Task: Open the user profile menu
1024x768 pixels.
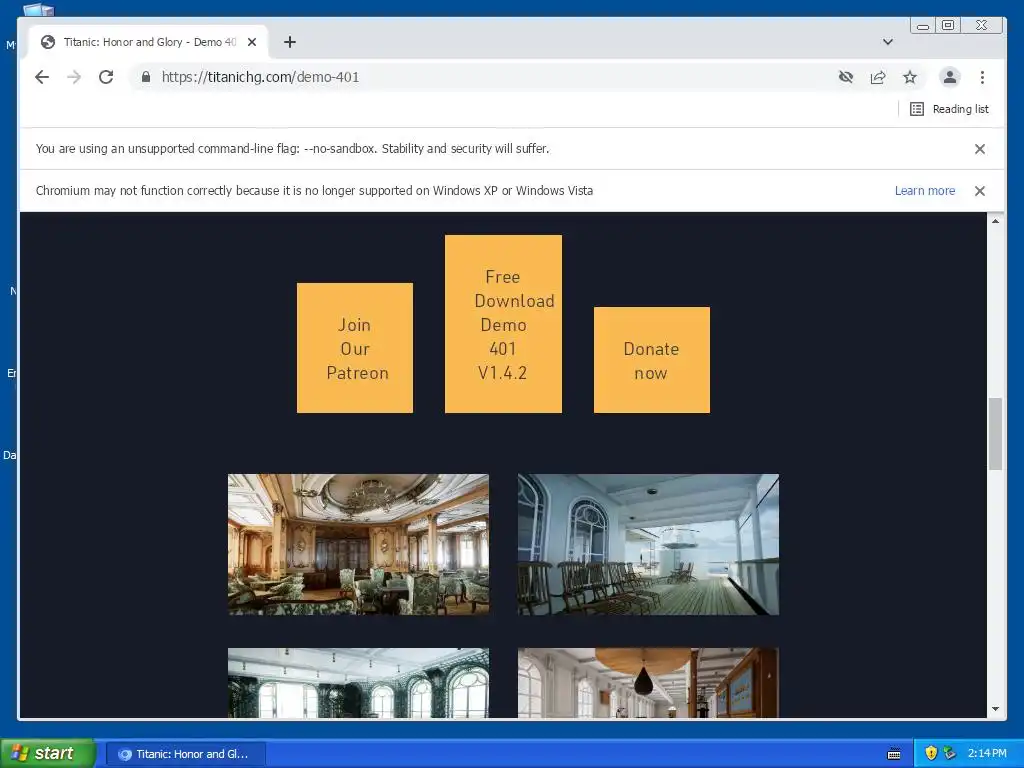Action: click(x=950, y=77)
